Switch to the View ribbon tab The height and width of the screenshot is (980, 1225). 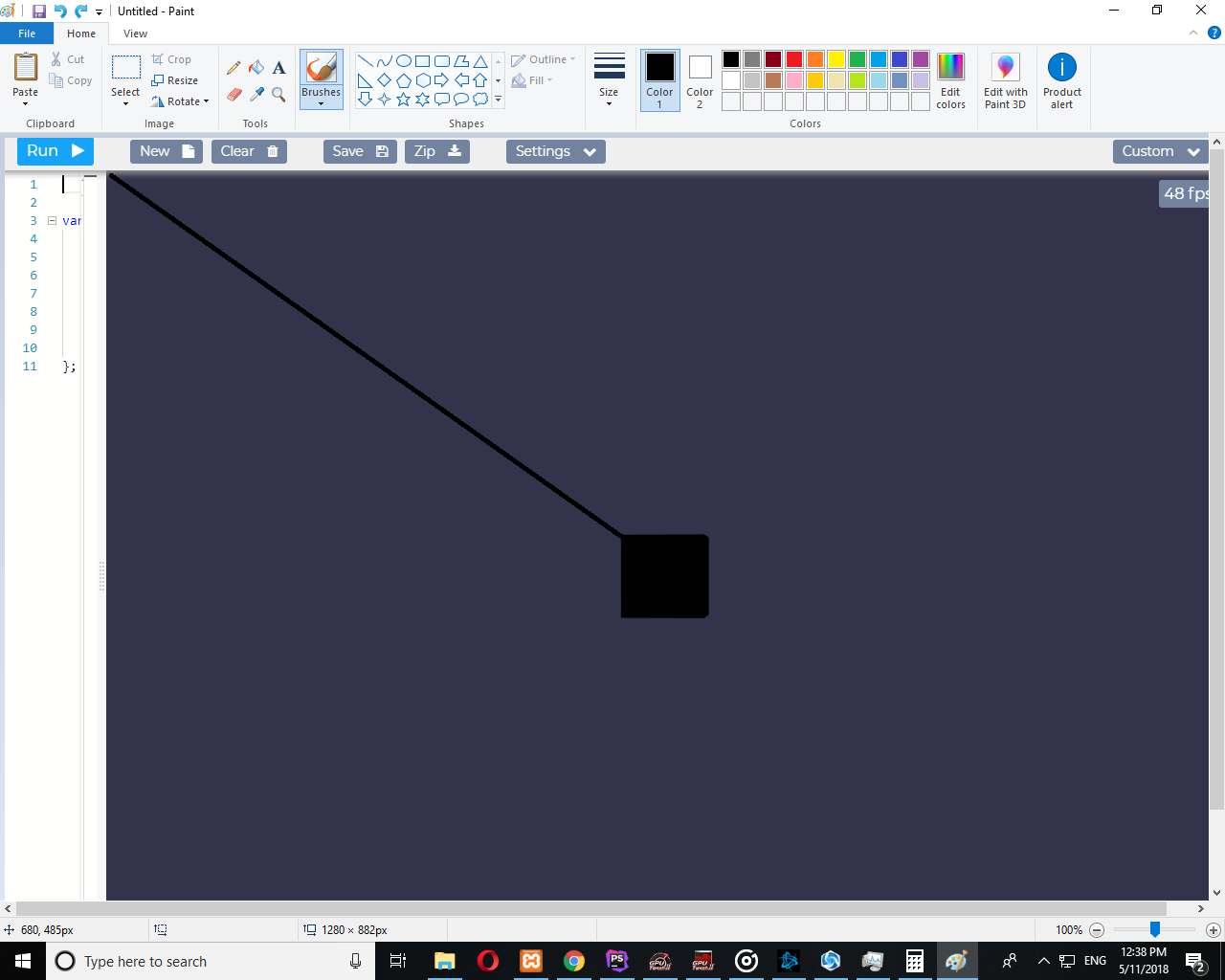coord(135,33)
